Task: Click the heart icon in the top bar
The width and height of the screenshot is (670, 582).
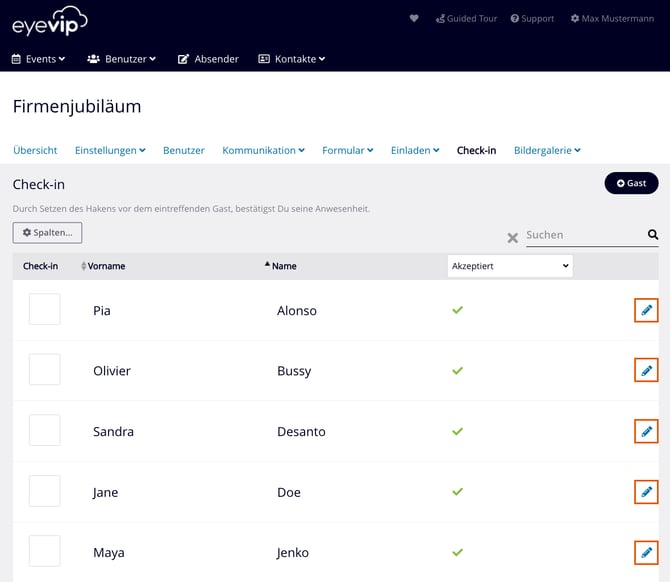Action: tap(415, 18)
